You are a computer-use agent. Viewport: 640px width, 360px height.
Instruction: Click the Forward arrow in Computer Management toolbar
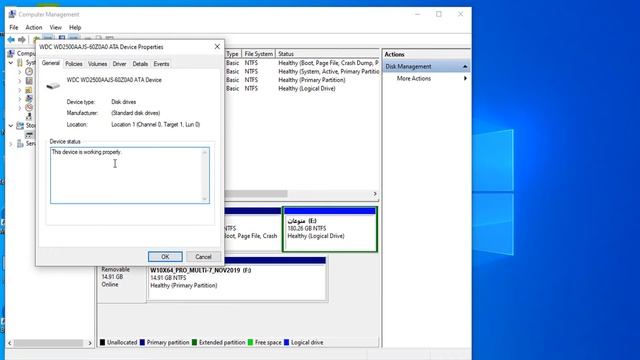(22, 40)
